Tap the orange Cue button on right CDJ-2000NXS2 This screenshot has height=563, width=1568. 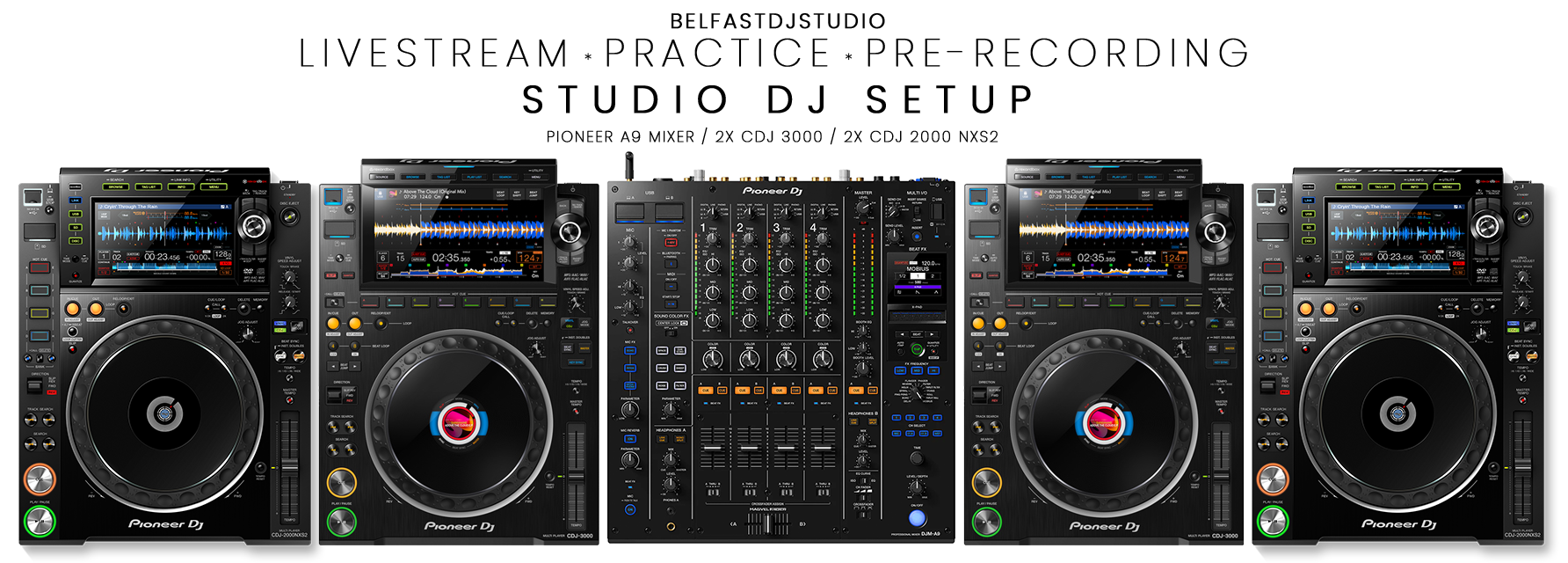[x=1273, y=479]
